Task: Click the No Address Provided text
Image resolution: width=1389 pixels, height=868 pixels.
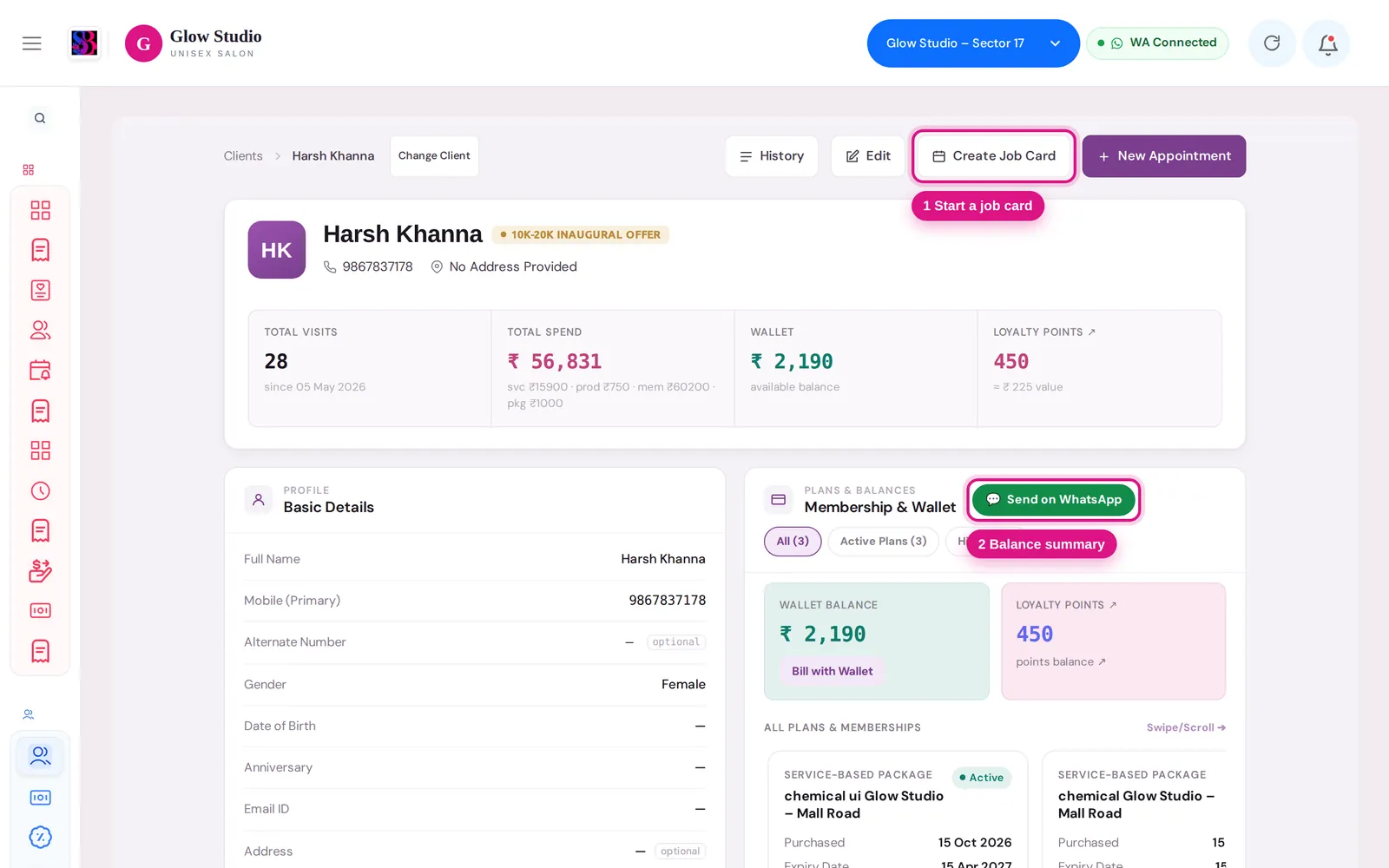Action: (x=513, y=266)
